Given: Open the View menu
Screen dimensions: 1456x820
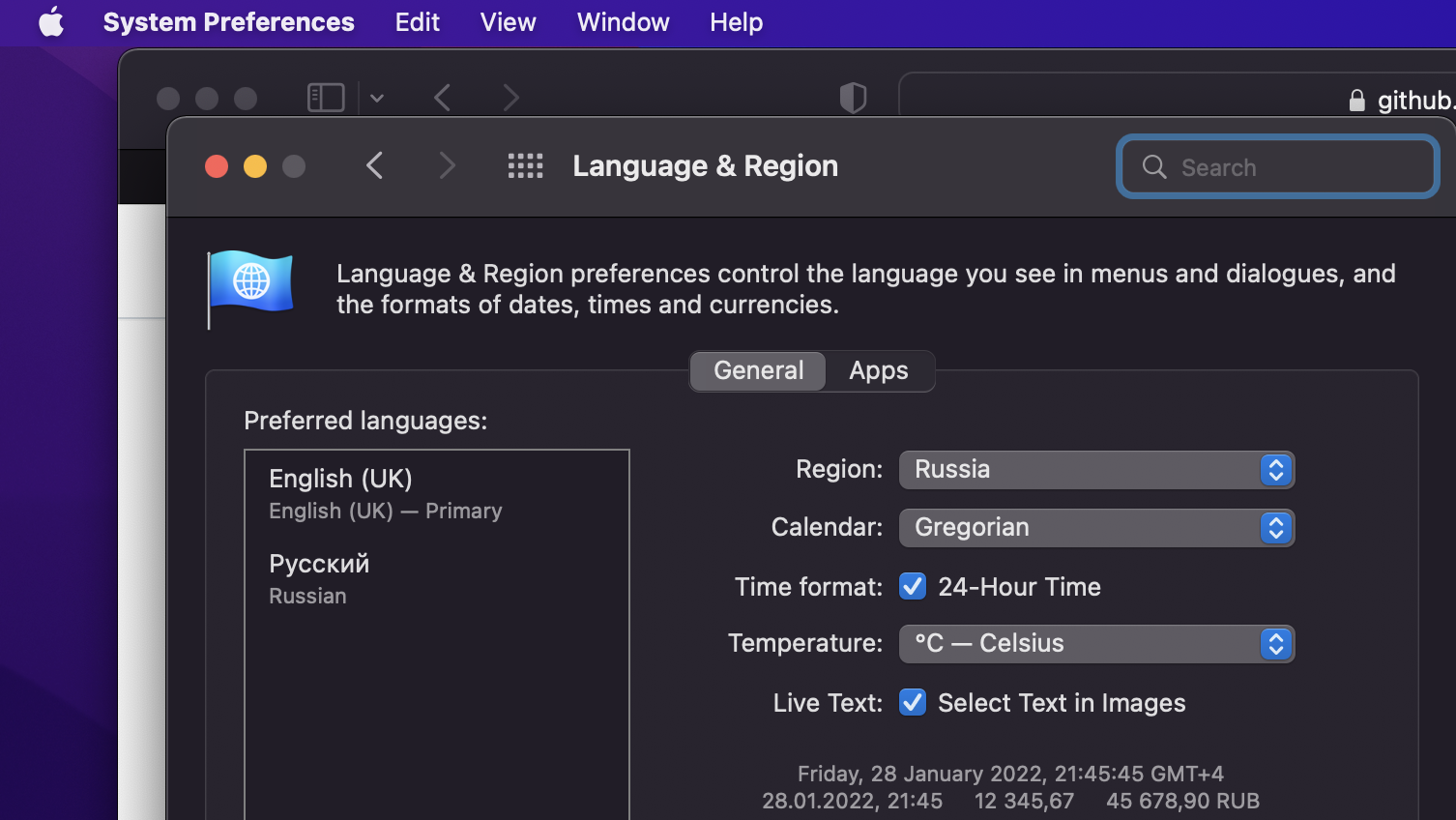Looking at the screenshot, I should tap(507, 22).
